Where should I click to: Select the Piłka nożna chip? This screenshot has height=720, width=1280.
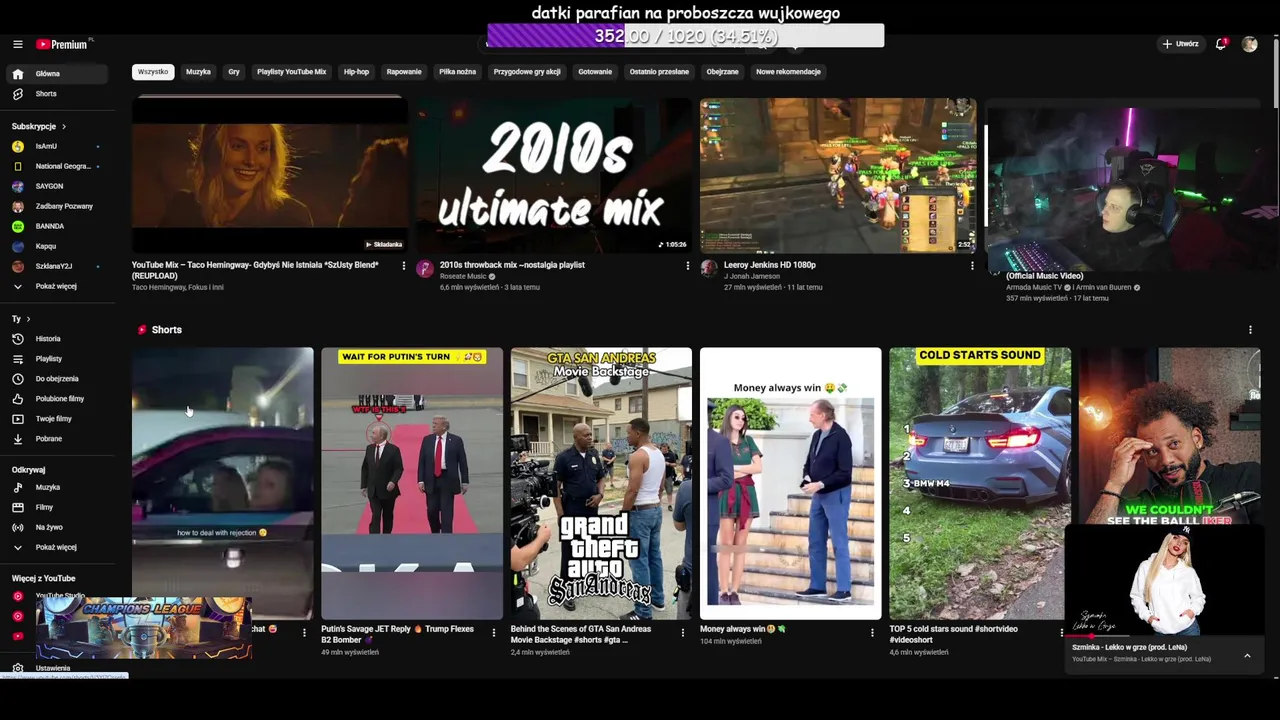[x=457, y=72]
